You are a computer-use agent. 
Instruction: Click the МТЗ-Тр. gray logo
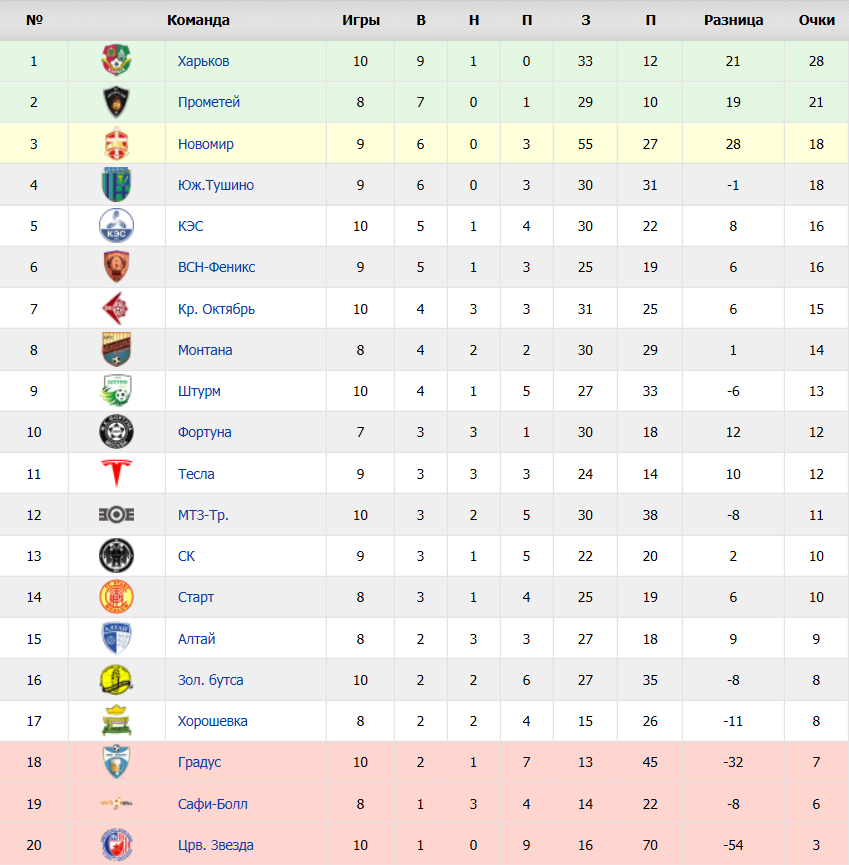pyautogui.click(x=116, y=515)
